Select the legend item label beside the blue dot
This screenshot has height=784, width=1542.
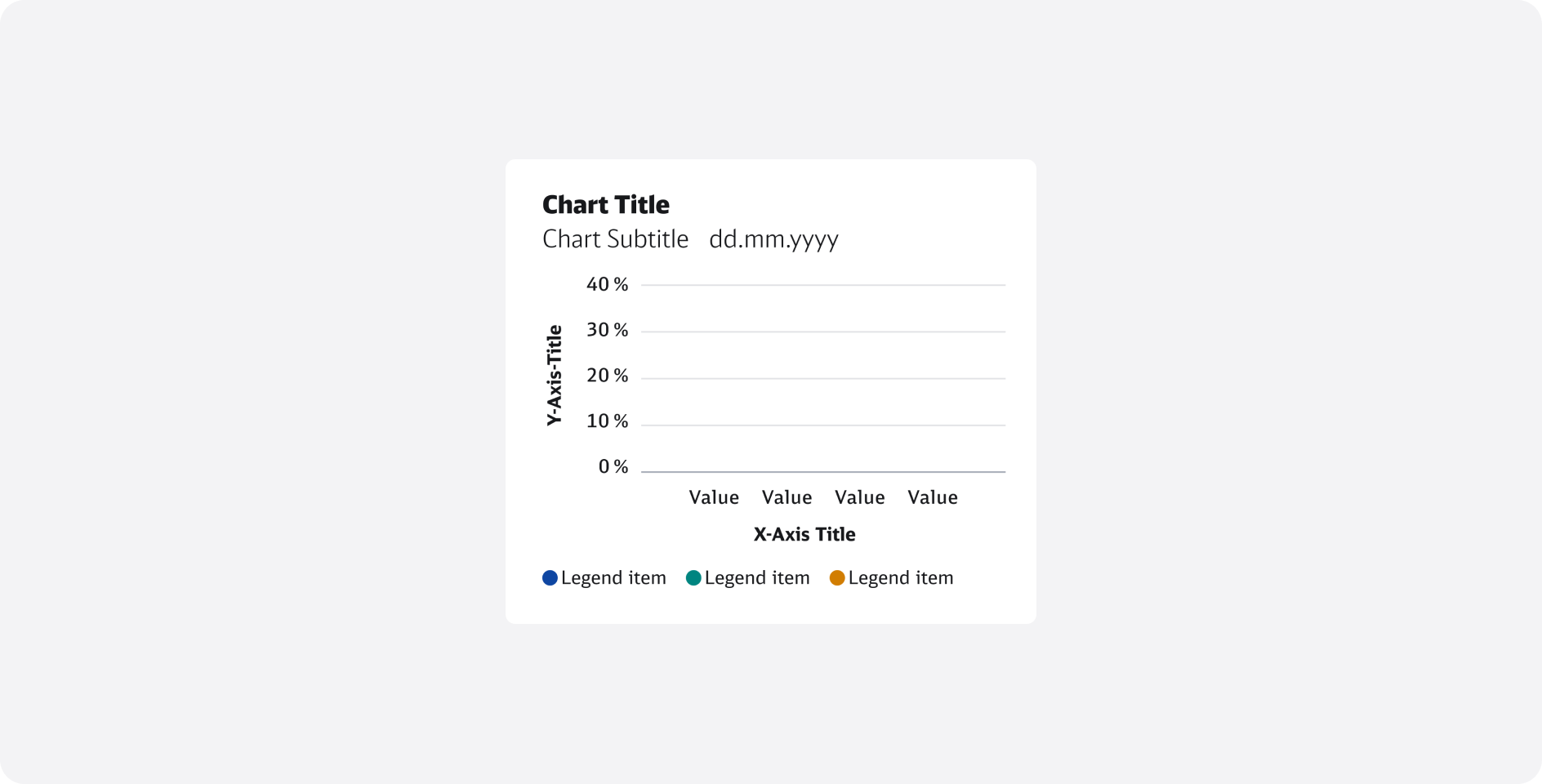(613, 578)
